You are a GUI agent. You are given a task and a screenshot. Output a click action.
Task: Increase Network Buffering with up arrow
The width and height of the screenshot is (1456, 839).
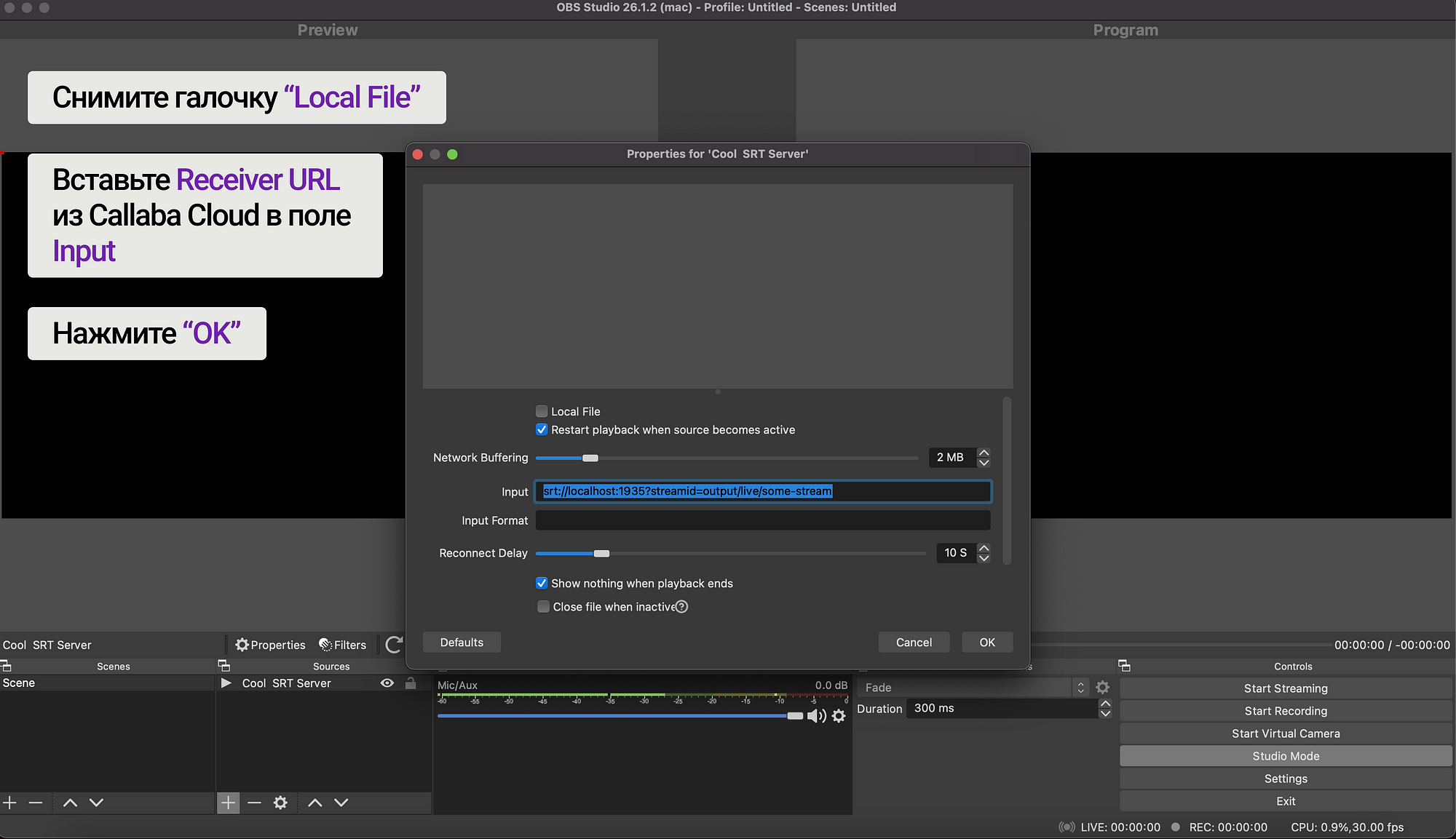pos(984,453)
